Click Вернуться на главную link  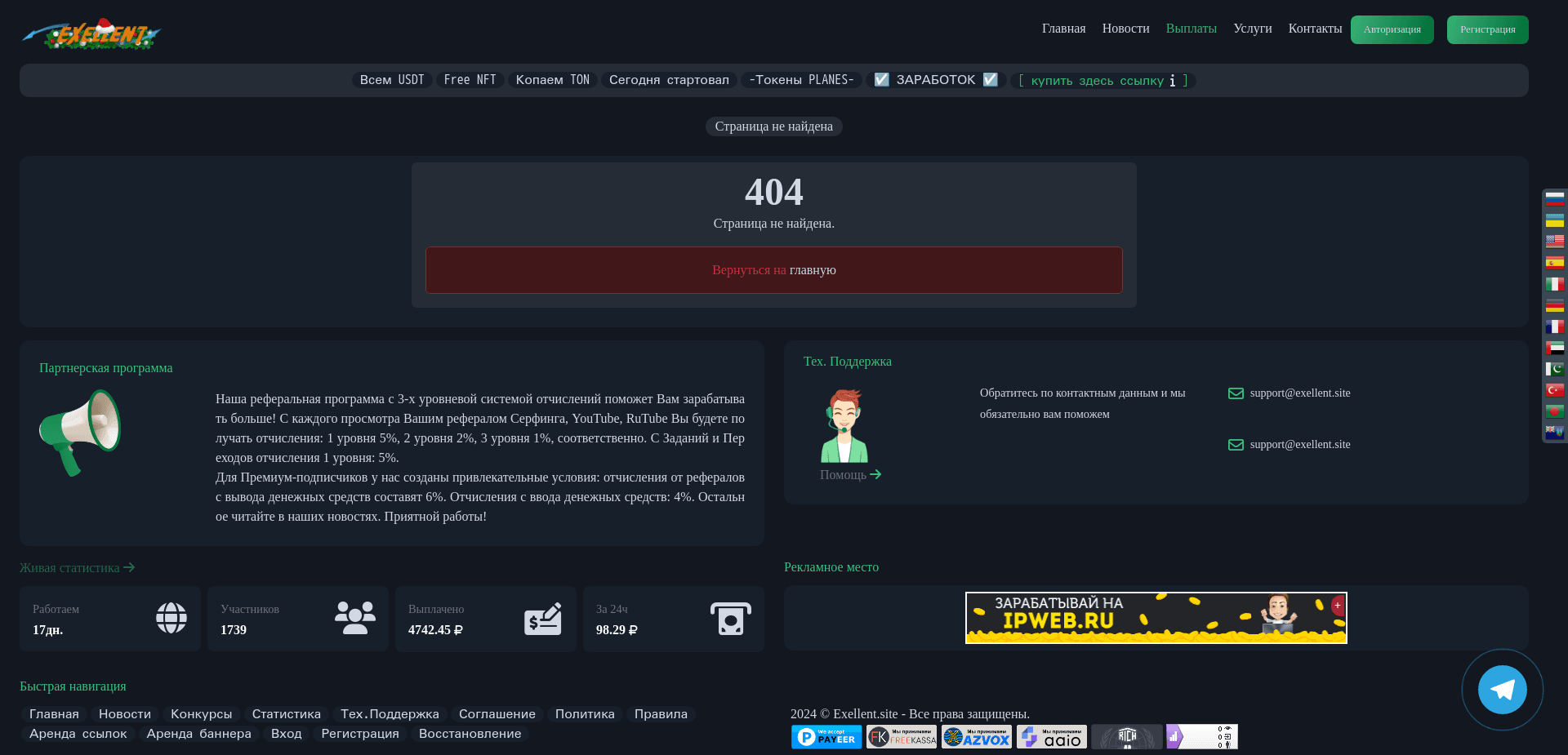pyautogui.click(x=773, y=269)
